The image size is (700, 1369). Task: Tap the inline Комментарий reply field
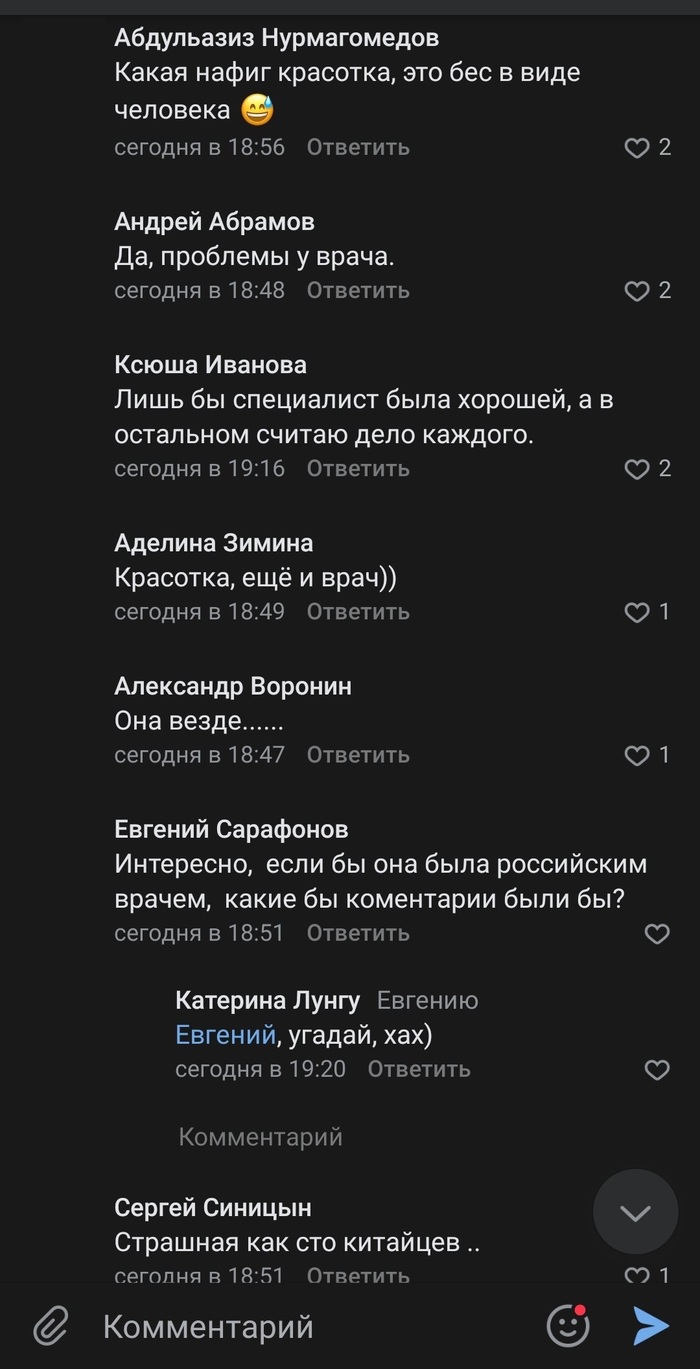tap(261, 1137)
